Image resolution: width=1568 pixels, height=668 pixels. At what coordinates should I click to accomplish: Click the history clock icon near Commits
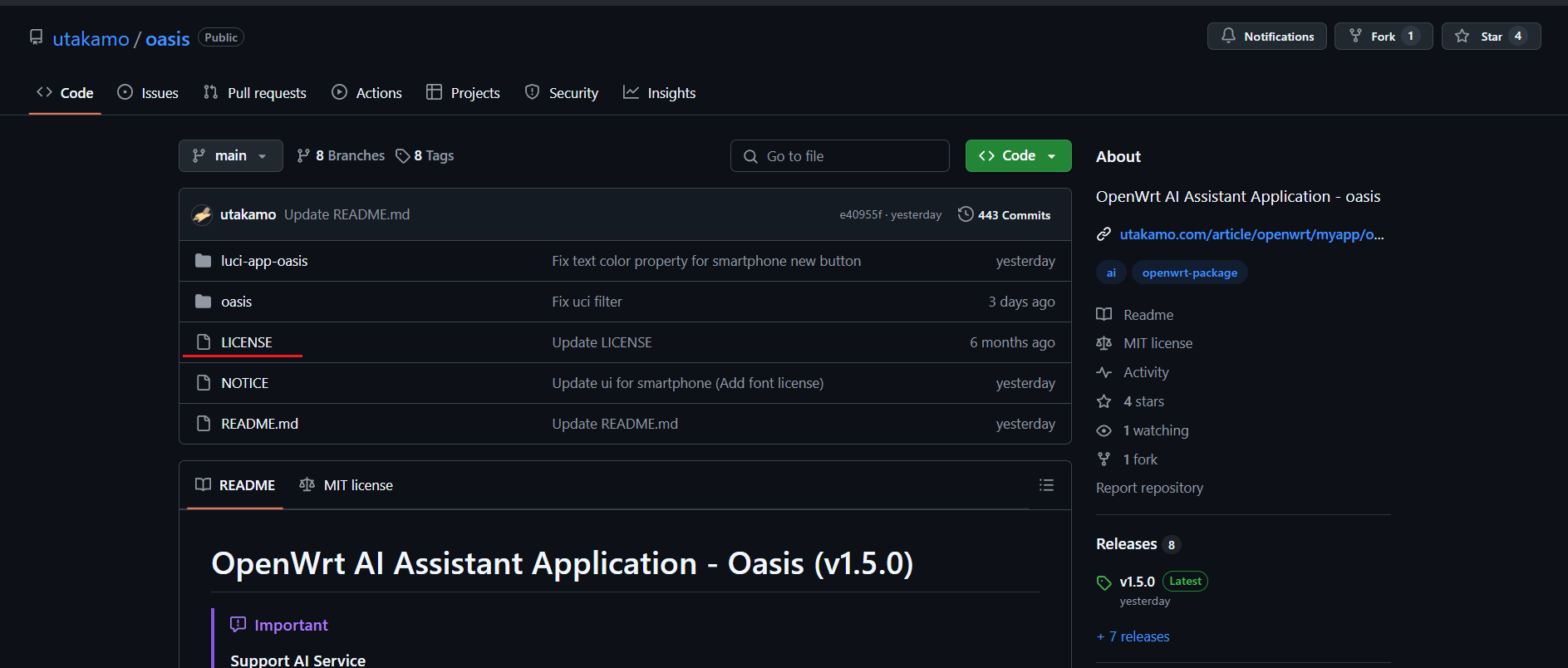click(x=966, y=214)
